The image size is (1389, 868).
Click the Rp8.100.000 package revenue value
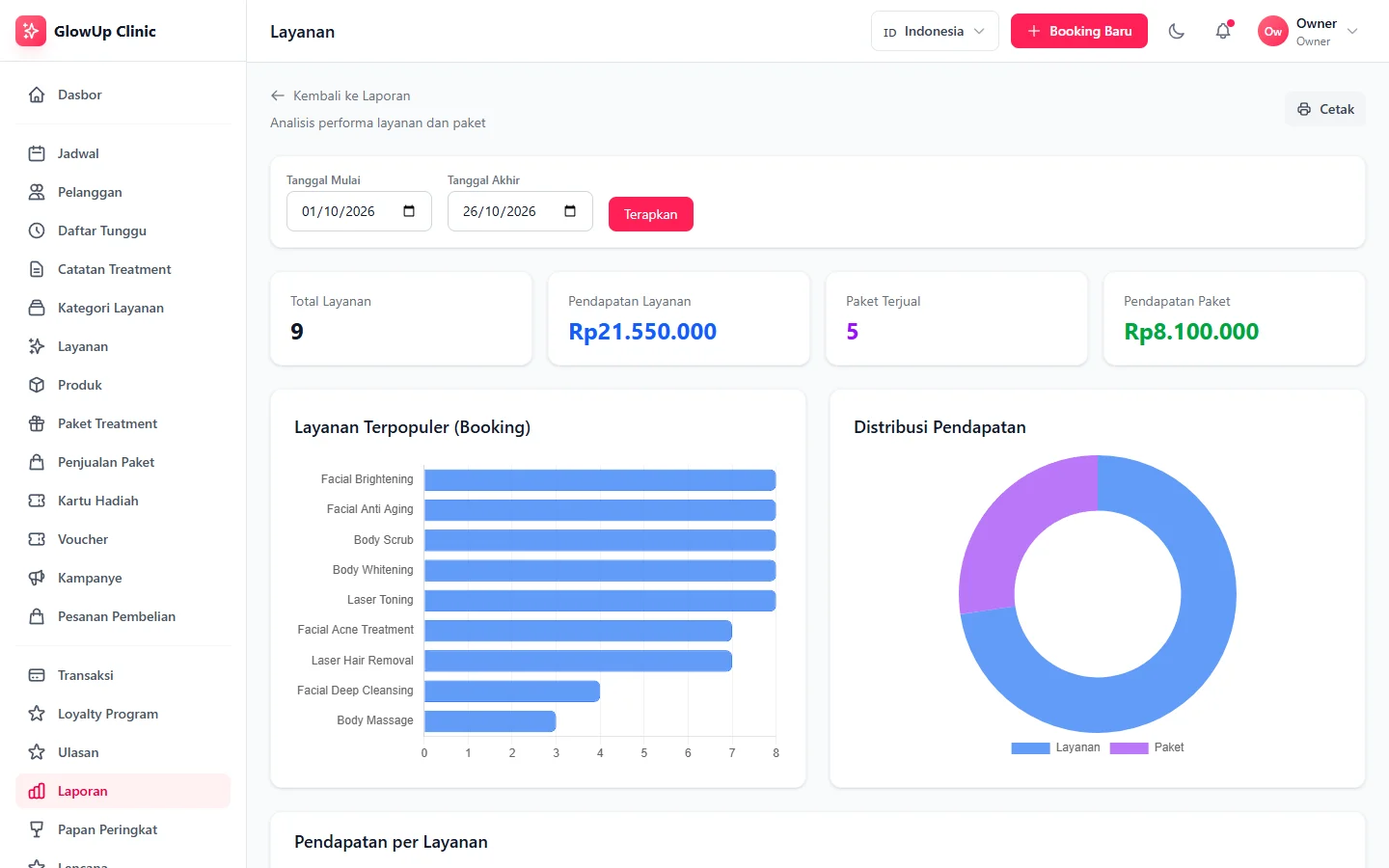pyautogui.click(x=1191, y=332)
